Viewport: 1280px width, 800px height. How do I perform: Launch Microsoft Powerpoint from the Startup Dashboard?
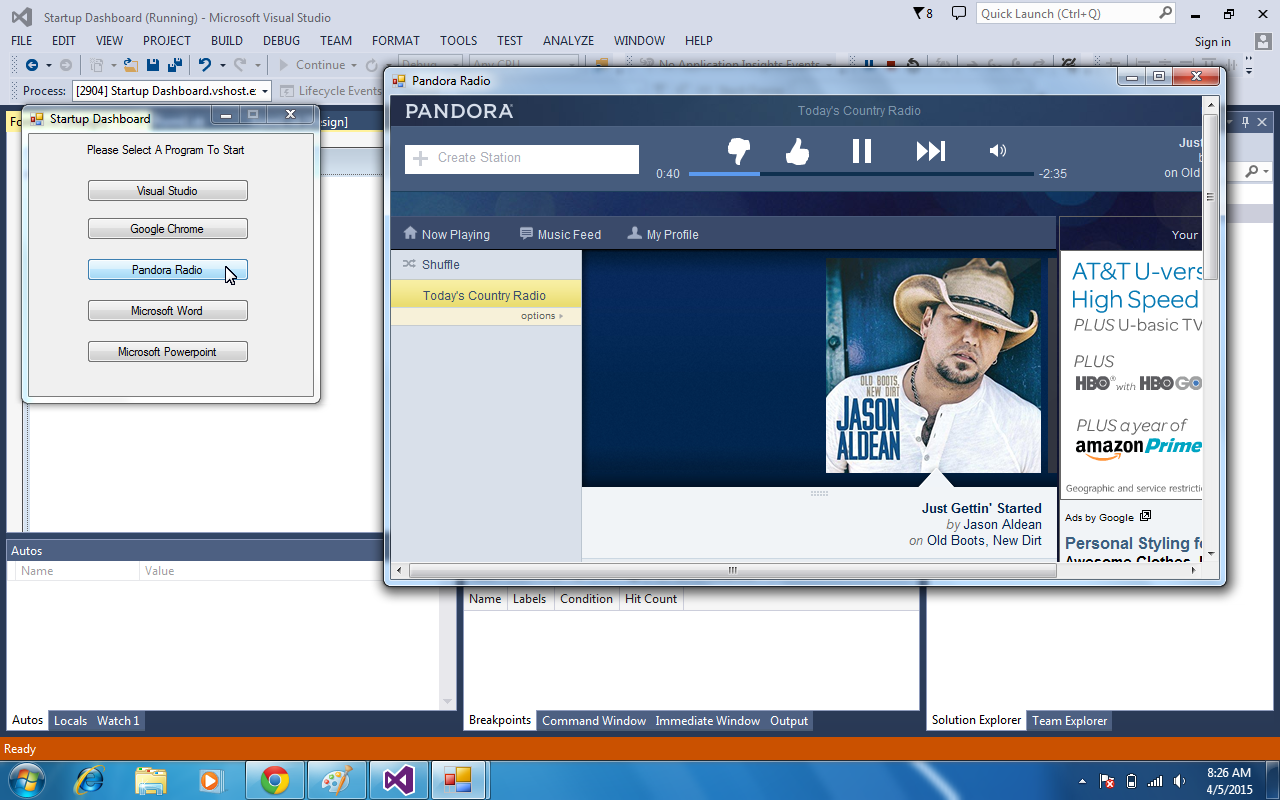[167, 352]
